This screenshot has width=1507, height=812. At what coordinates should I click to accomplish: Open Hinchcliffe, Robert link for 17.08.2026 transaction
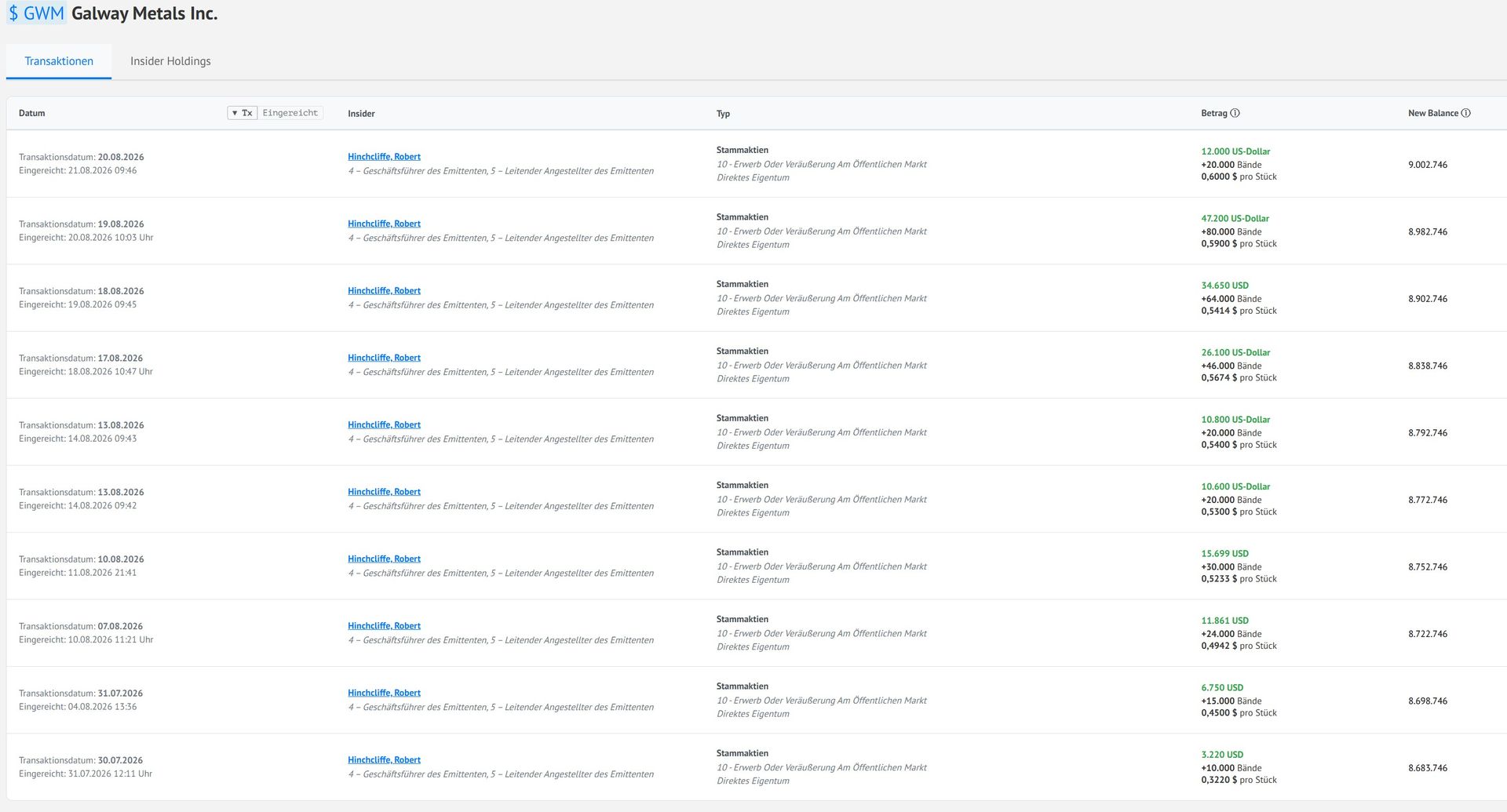click(x=384, y=358)
